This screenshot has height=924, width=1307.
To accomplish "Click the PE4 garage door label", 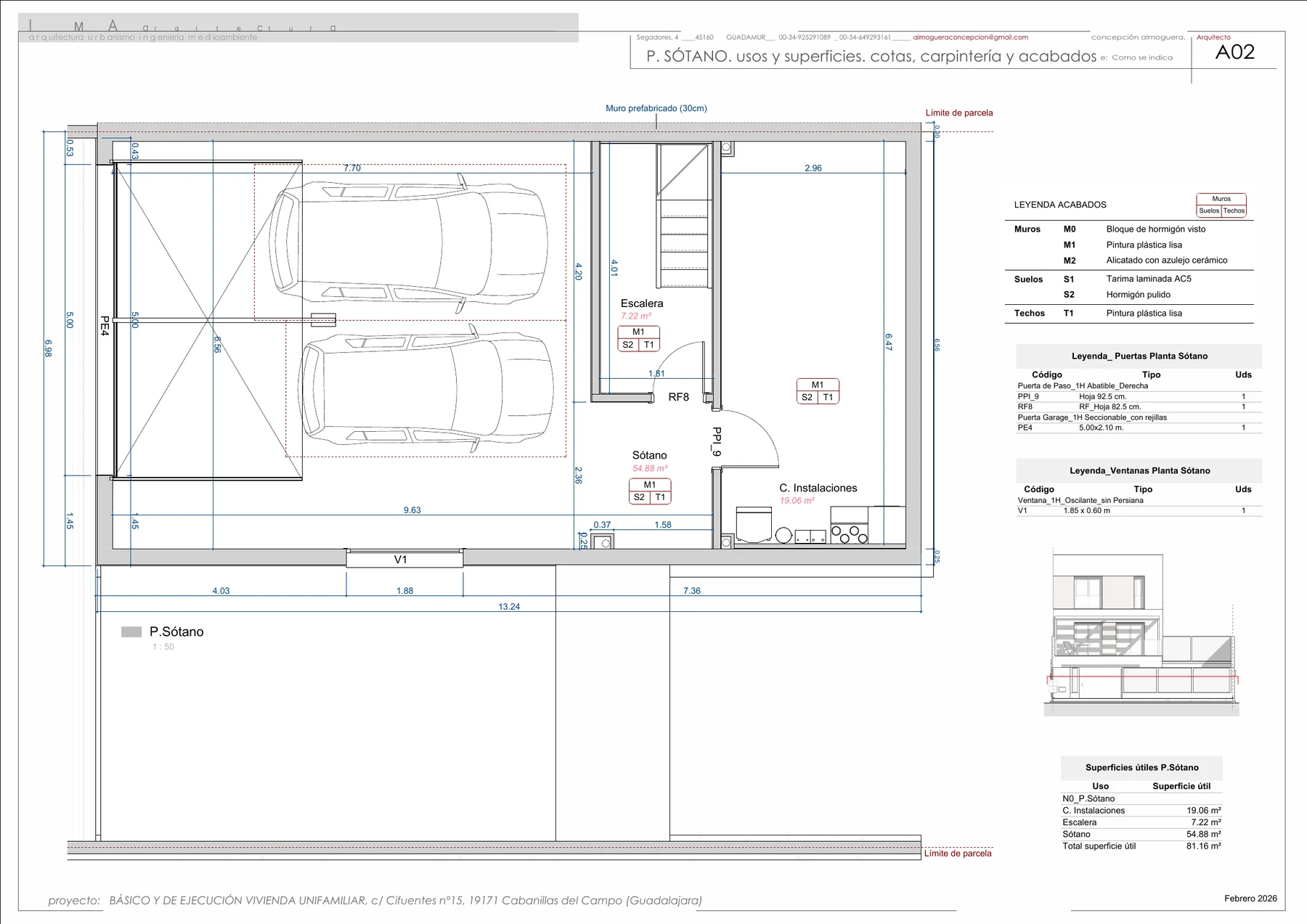I will point(105,326).
